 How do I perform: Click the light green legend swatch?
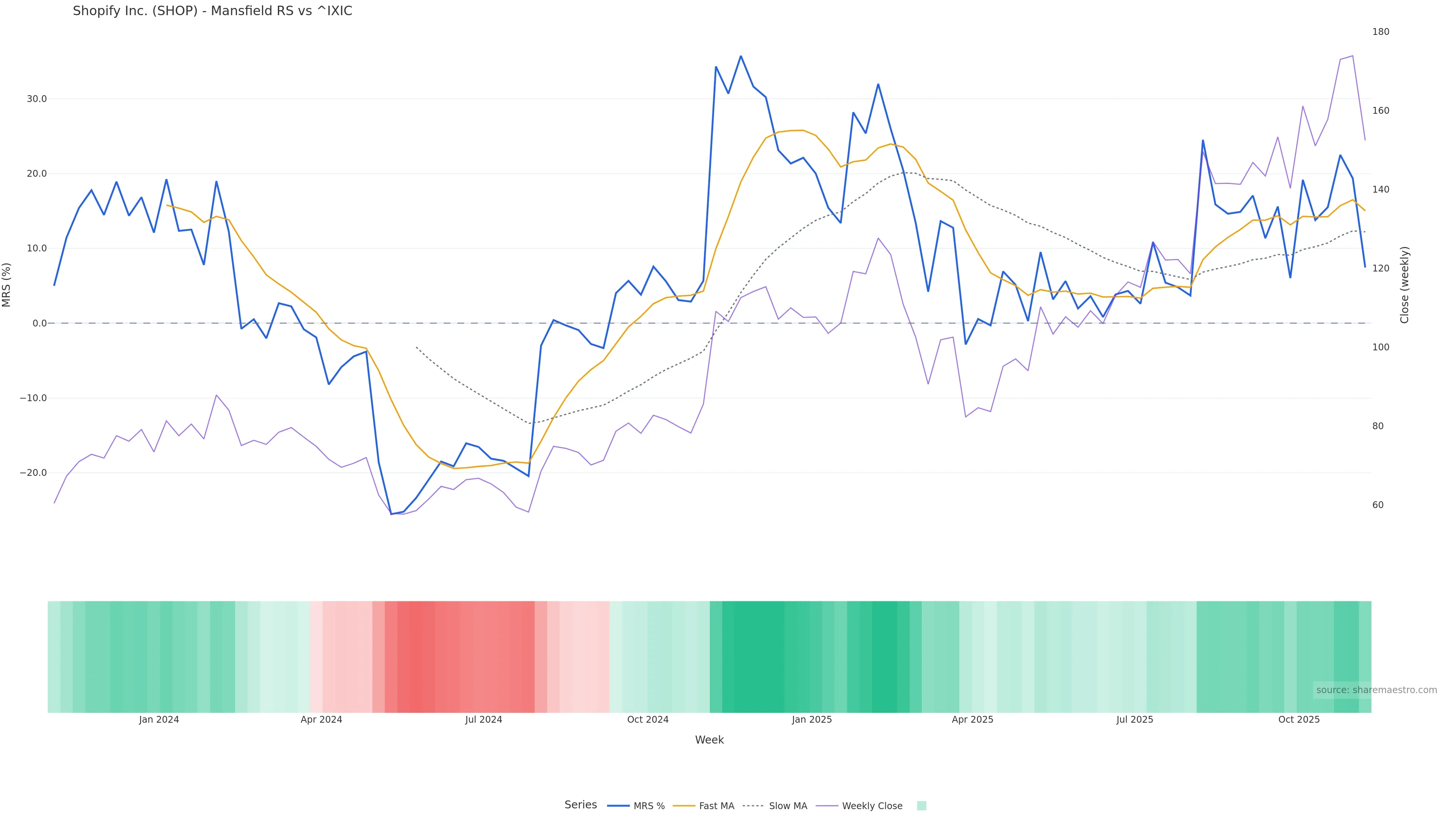point(921,806)
